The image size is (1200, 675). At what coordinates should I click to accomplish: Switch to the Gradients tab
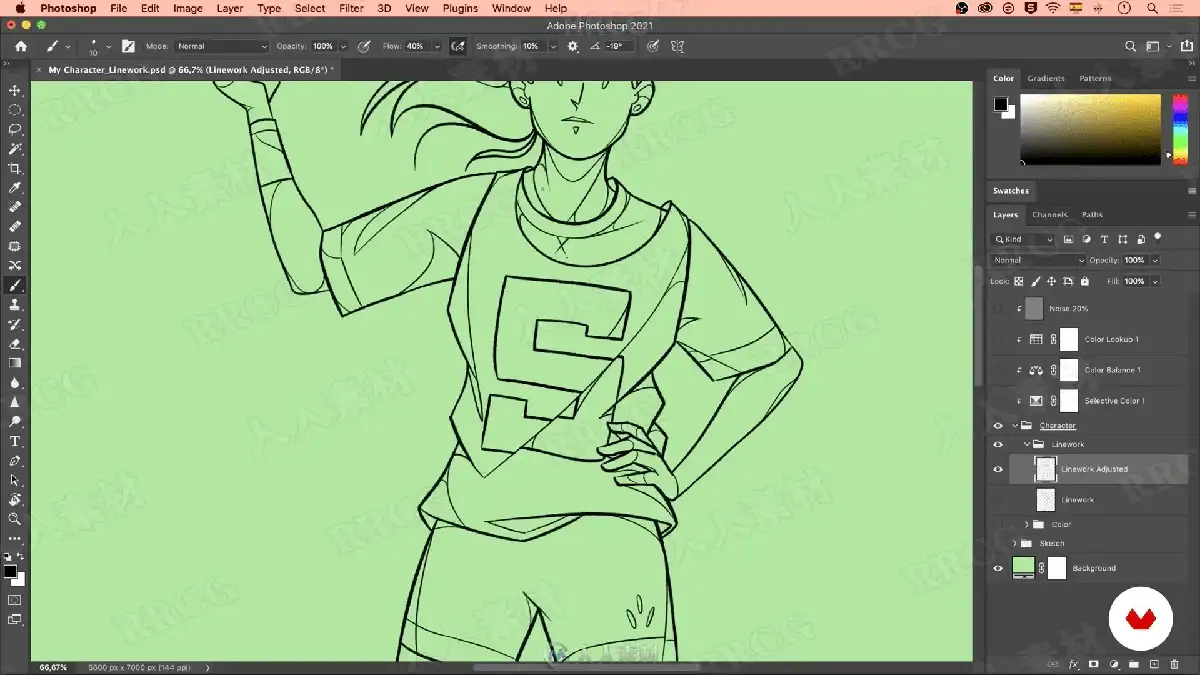pyautogui.click(x=1046, y=78)
